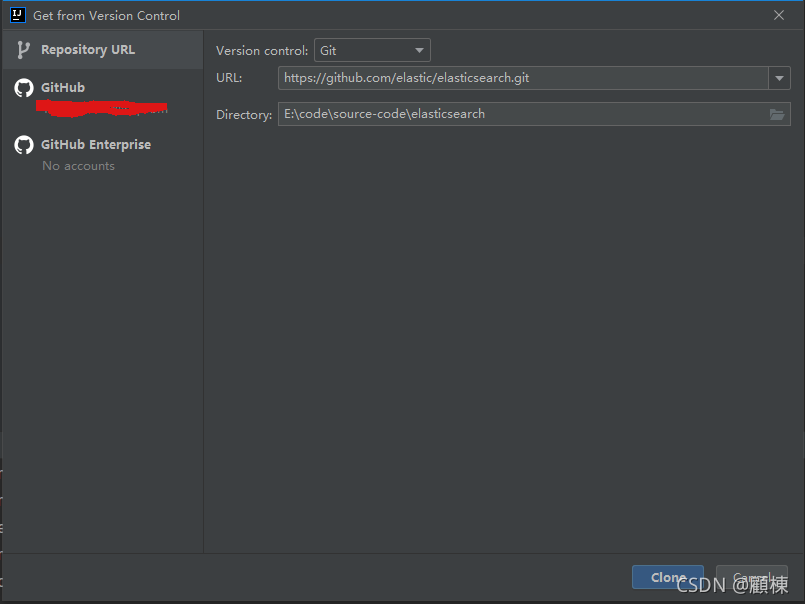
Task: Close the Get from Version Control dialog
Action: pos(779,15)
